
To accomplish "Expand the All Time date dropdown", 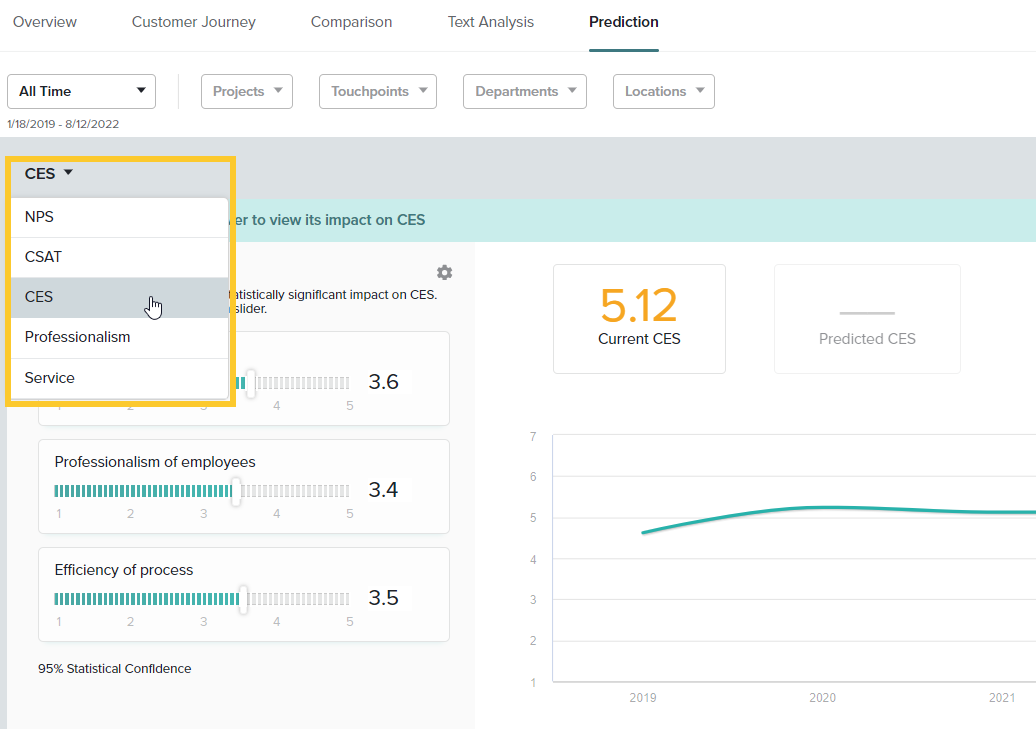I will [81, 91].
